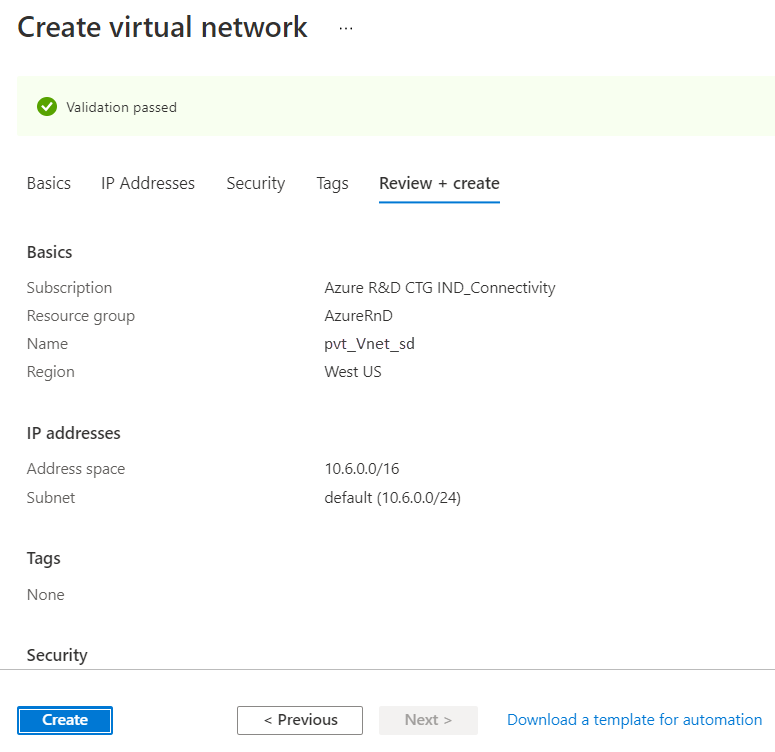Open the IP Addresses tab

pos(148,183)
